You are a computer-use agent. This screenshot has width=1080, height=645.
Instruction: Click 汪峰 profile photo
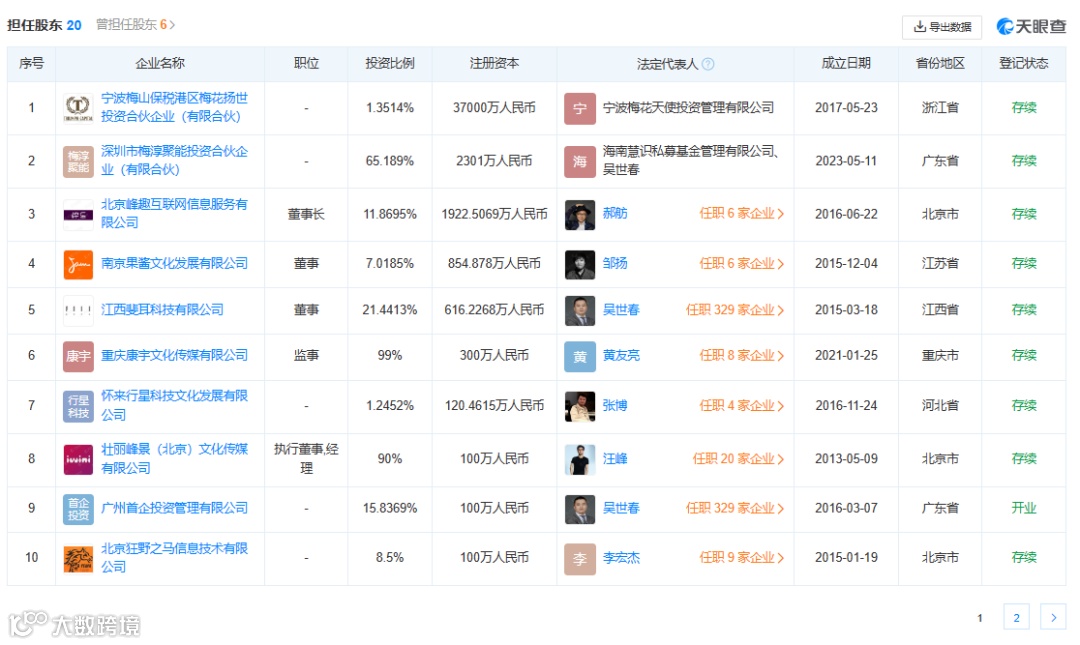[580, 459]
